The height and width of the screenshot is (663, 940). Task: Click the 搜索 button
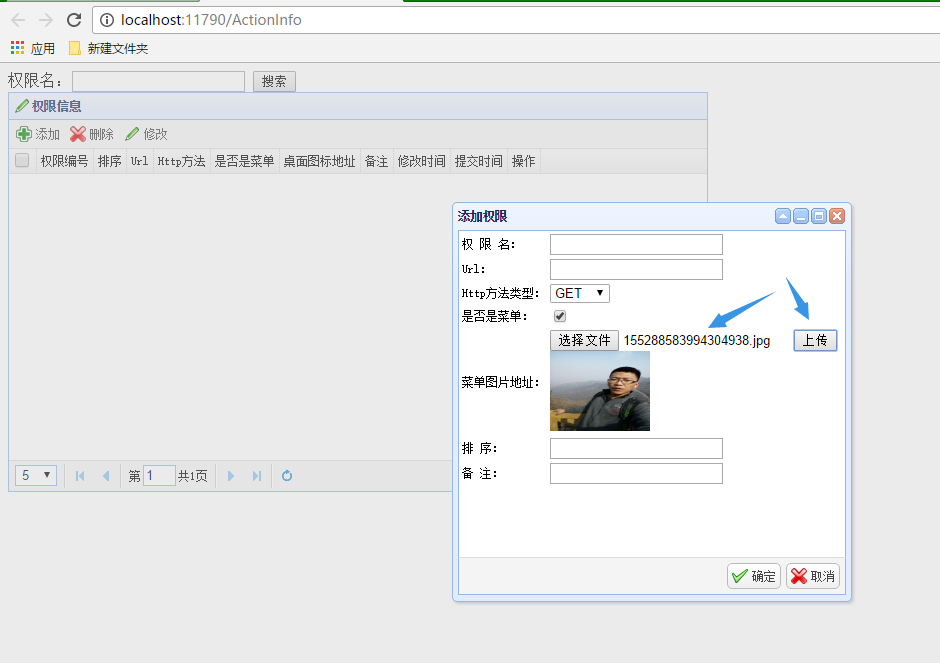[x=274, y=81]
